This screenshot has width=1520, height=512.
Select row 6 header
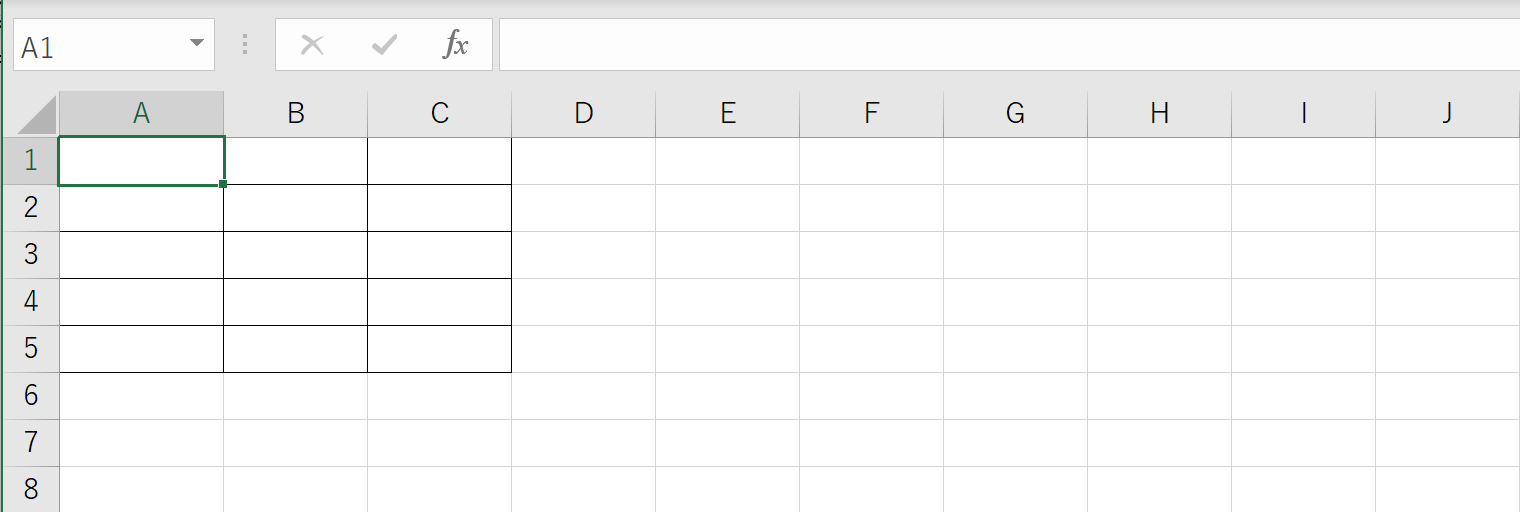pos(31,396)
